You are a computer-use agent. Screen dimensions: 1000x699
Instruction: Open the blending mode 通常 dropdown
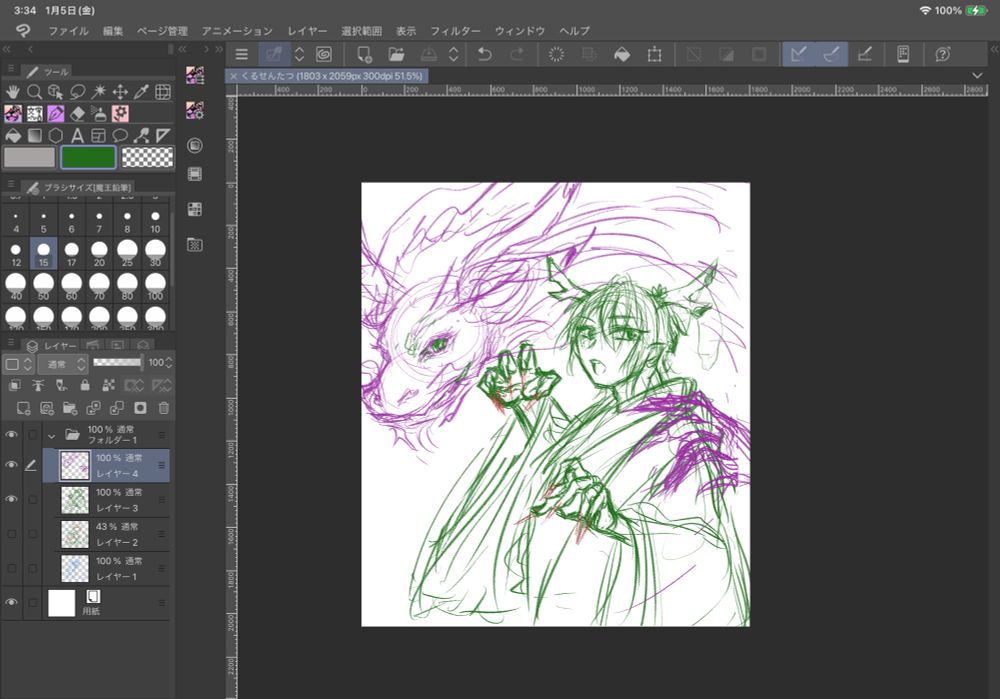pyautogui.click(x=62, y=364)
